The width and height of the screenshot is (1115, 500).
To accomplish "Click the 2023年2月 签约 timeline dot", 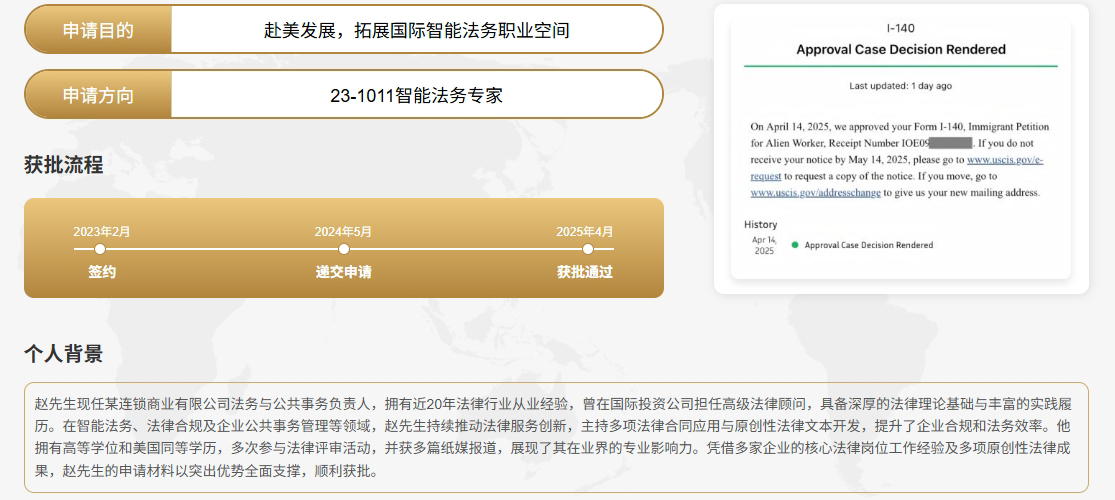I will 100,249.
